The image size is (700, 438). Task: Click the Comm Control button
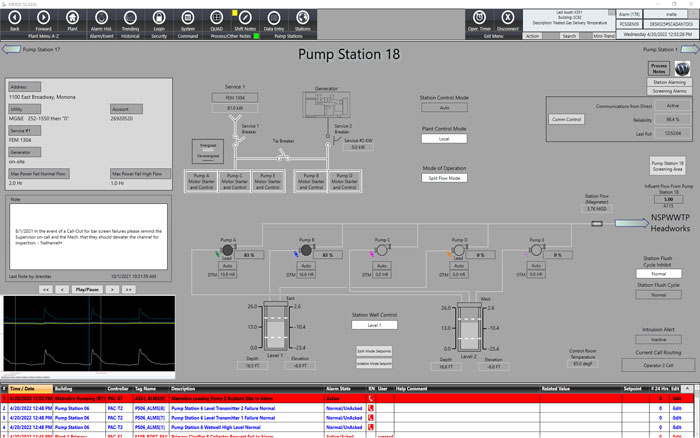click(567, 118)
